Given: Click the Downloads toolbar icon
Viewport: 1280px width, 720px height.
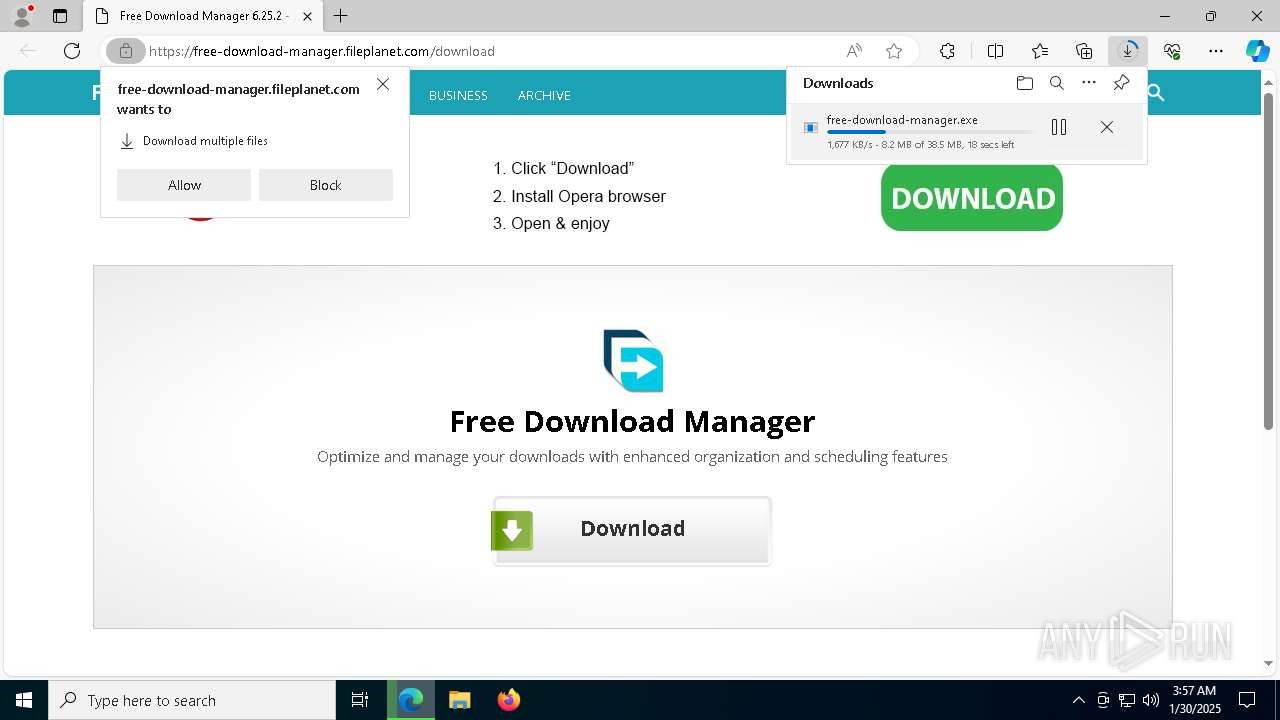Looking at the screenshot, I should pyautogui.click(x=1128, y=51).
